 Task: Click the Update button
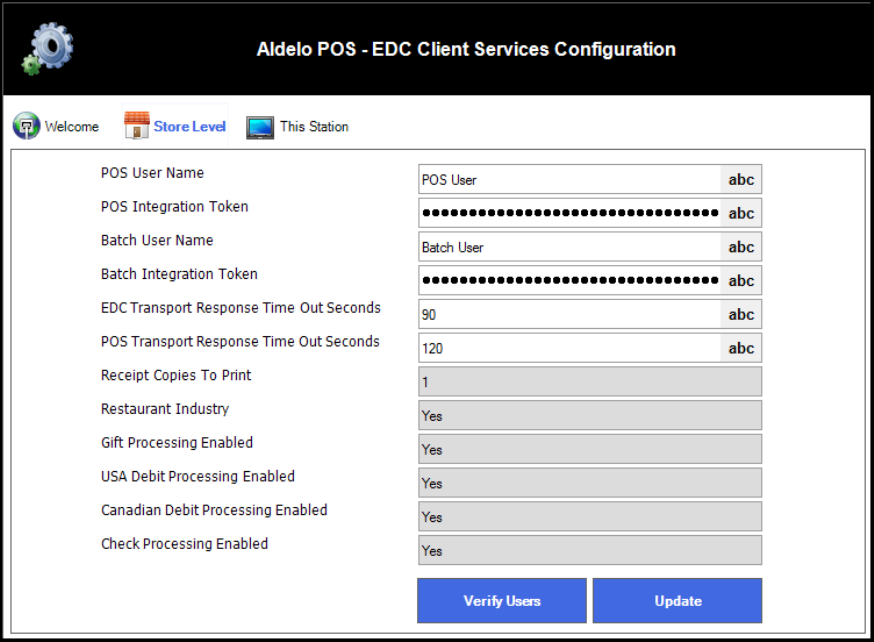pyautogui.click(x=677, y=600)
